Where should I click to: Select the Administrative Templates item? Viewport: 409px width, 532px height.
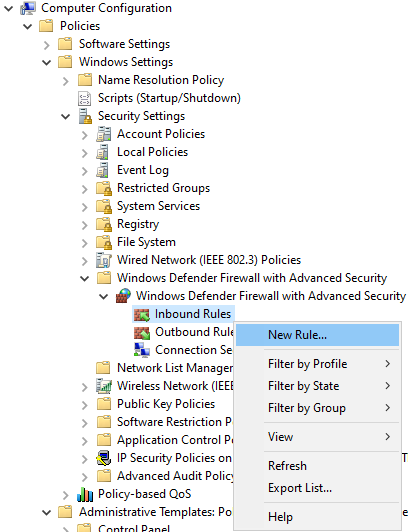[x=155, y=512]
